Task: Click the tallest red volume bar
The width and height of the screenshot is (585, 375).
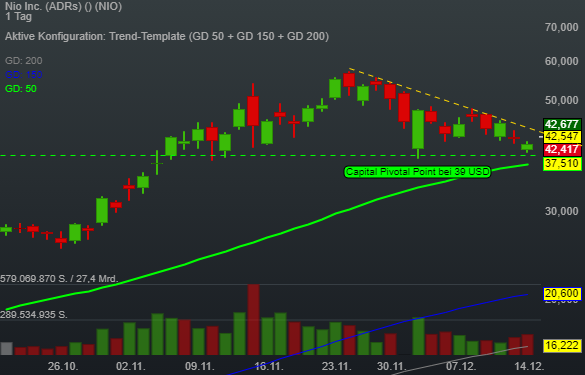Action: [253, 319]
